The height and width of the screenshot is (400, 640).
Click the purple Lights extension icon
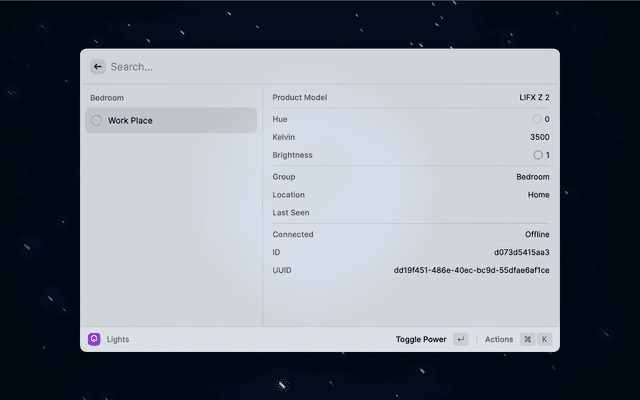point(94,339)
